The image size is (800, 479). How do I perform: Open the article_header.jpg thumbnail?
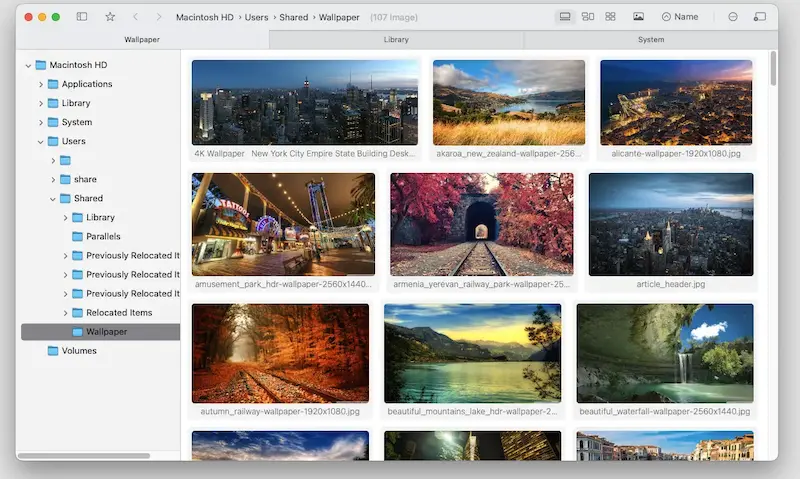671,224
